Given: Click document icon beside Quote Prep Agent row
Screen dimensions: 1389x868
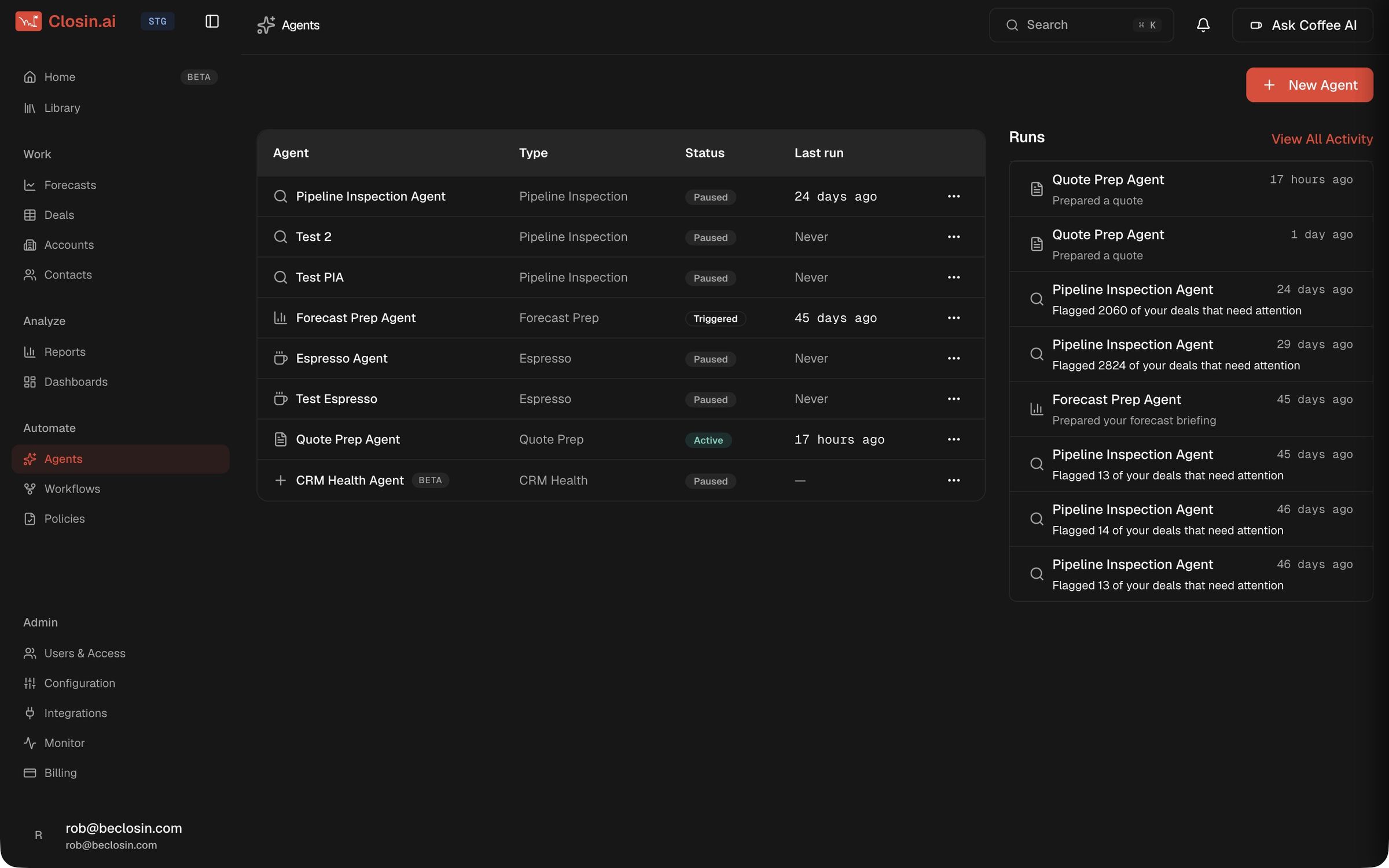Looking at the screenshot, I should [x=280, y=439].
